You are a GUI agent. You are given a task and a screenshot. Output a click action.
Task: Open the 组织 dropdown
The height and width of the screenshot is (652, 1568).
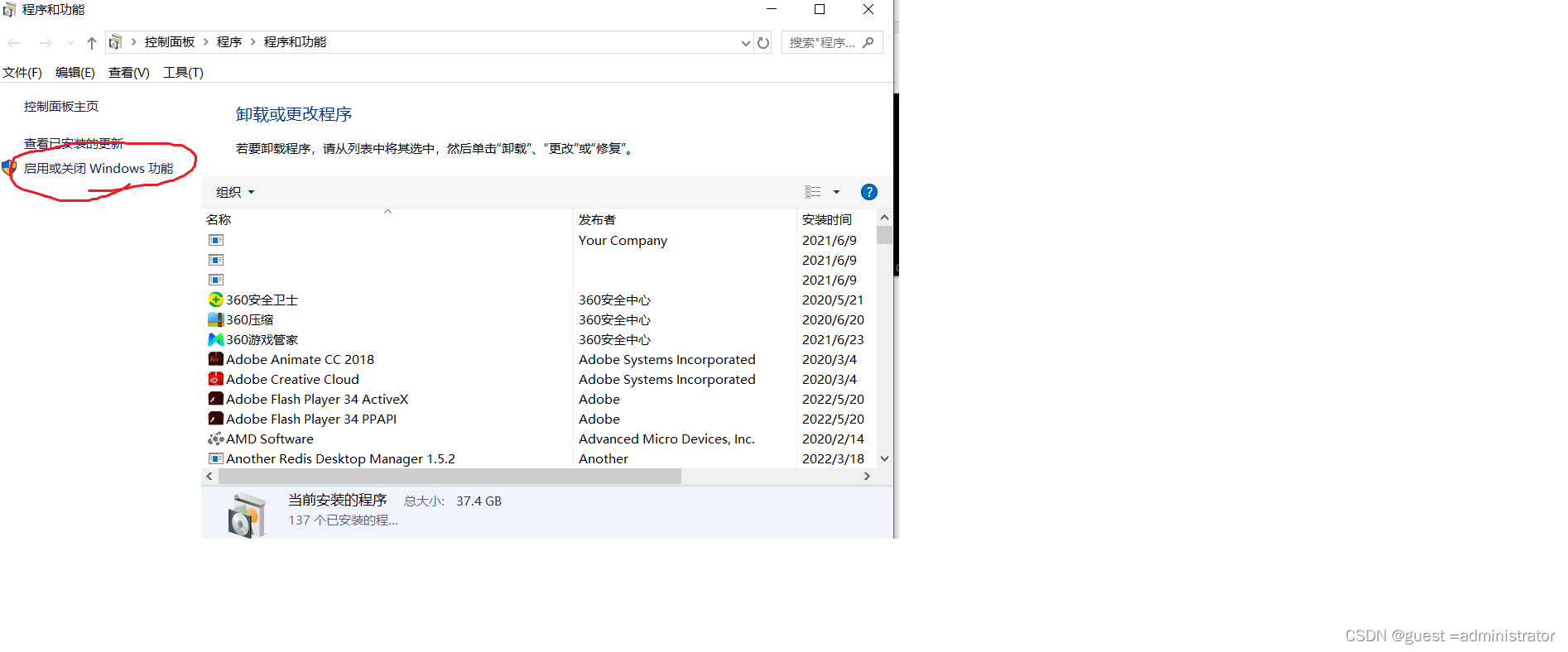pyautogui.click(x=235, y=192)
